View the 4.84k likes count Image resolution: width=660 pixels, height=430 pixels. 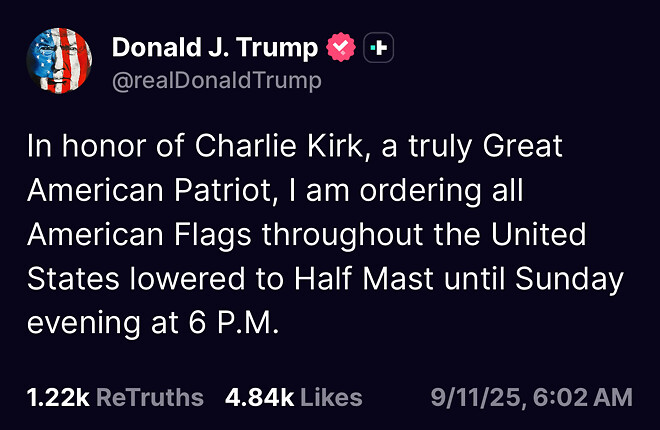click(x=259, y=398)
